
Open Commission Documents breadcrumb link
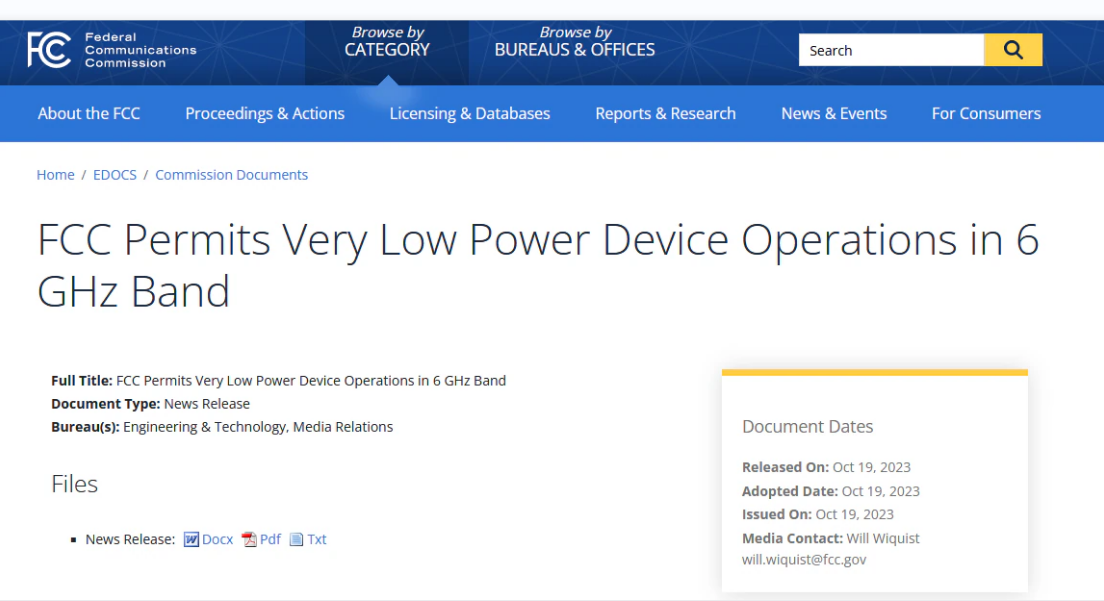click(232, 175)
